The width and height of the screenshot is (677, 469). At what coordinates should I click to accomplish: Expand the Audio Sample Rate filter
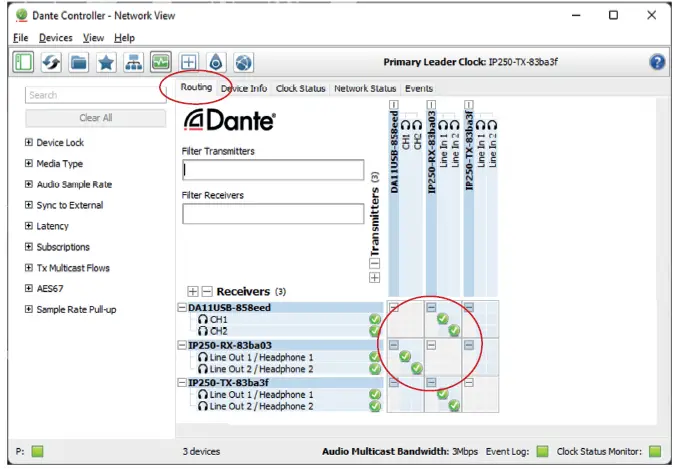pos(28,184)
